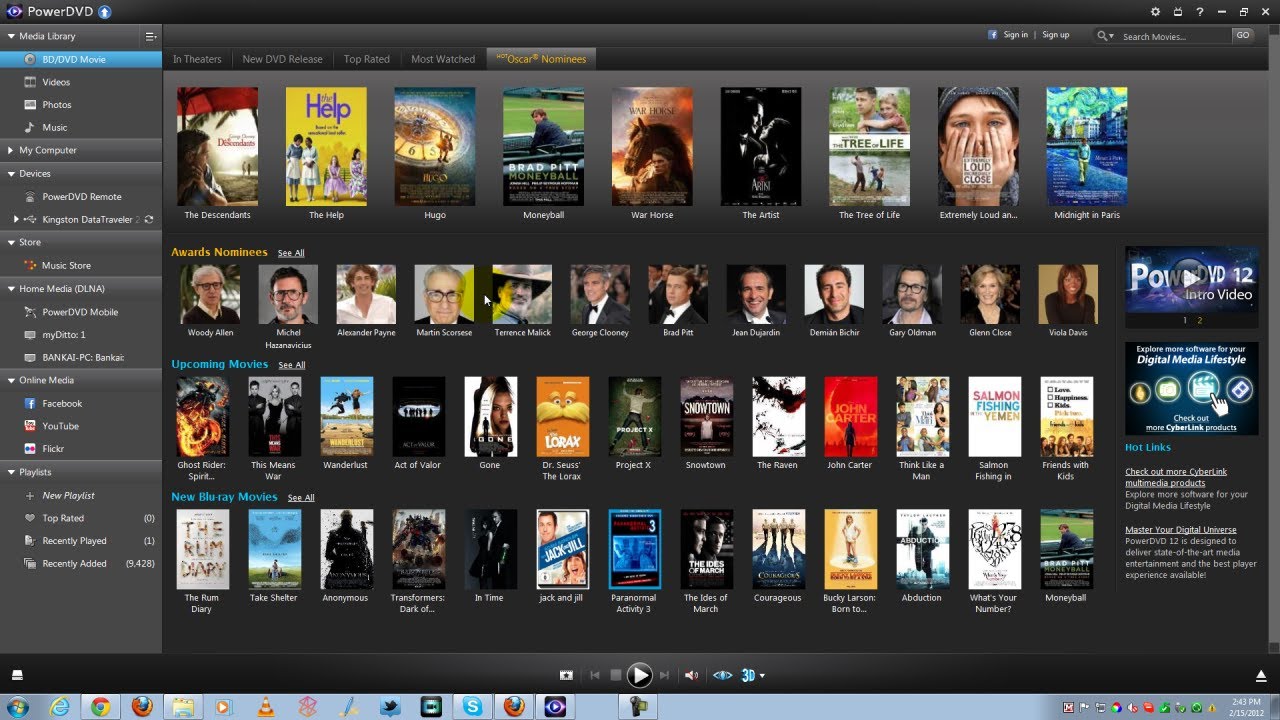
Task: Click the large play button
Action: tap(640, 676)
